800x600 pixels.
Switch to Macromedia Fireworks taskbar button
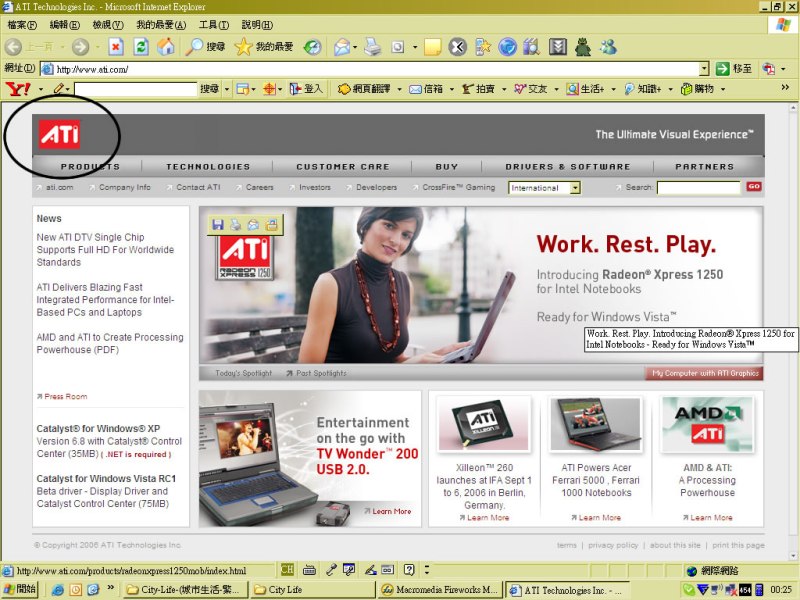coord(439,590)
